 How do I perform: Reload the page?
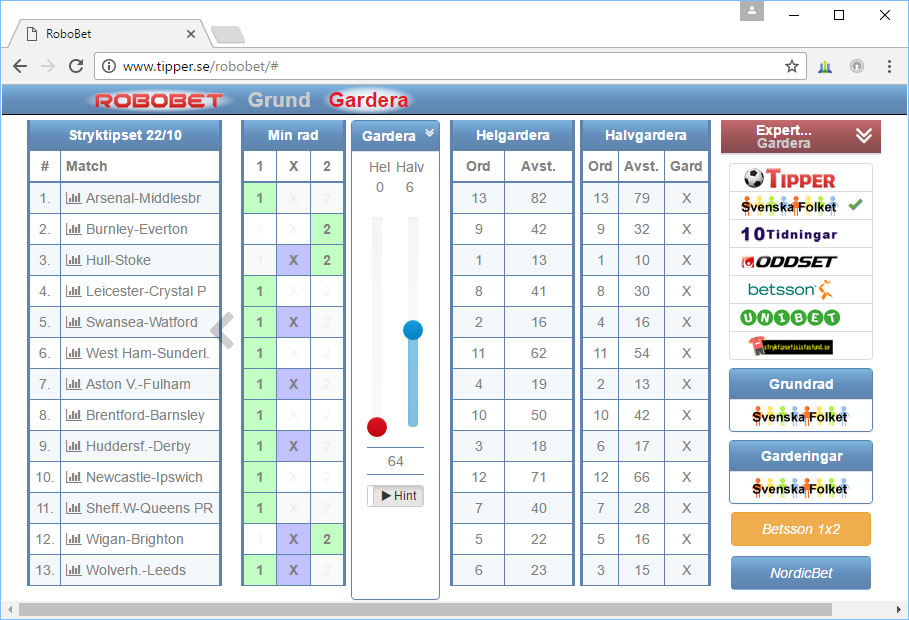(x=76, y=66)
